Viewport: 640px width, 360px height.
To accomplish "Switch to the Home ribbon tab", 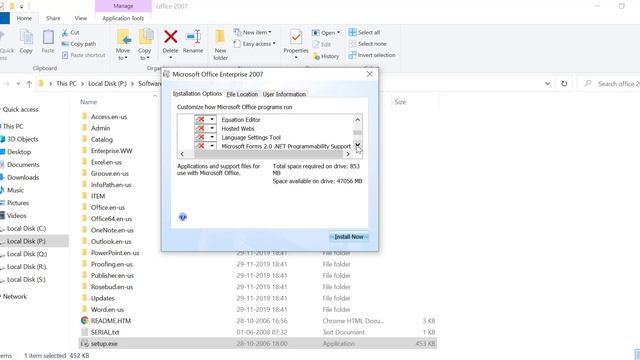I will [24, 18].
